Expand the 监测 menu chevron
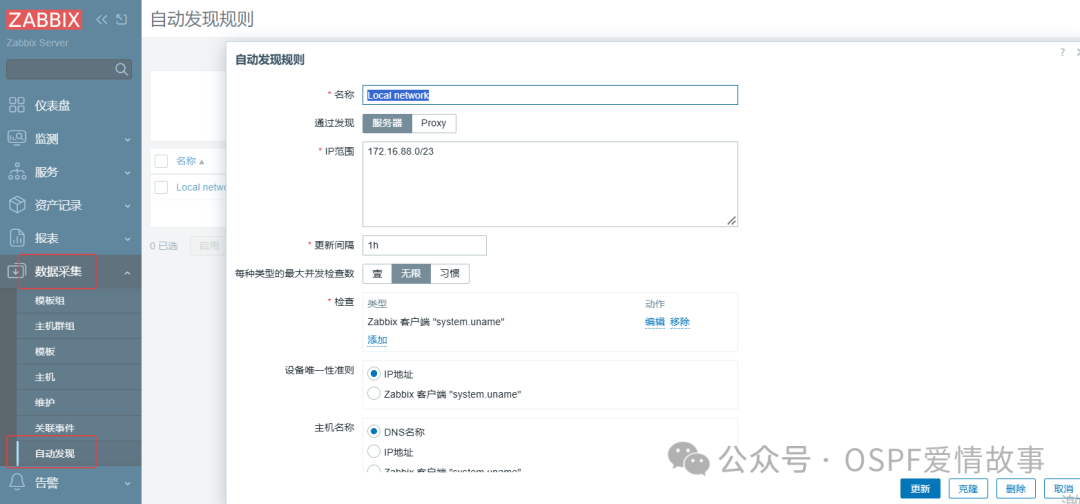Screen dimensions: 1080x504 click(127, 139)
